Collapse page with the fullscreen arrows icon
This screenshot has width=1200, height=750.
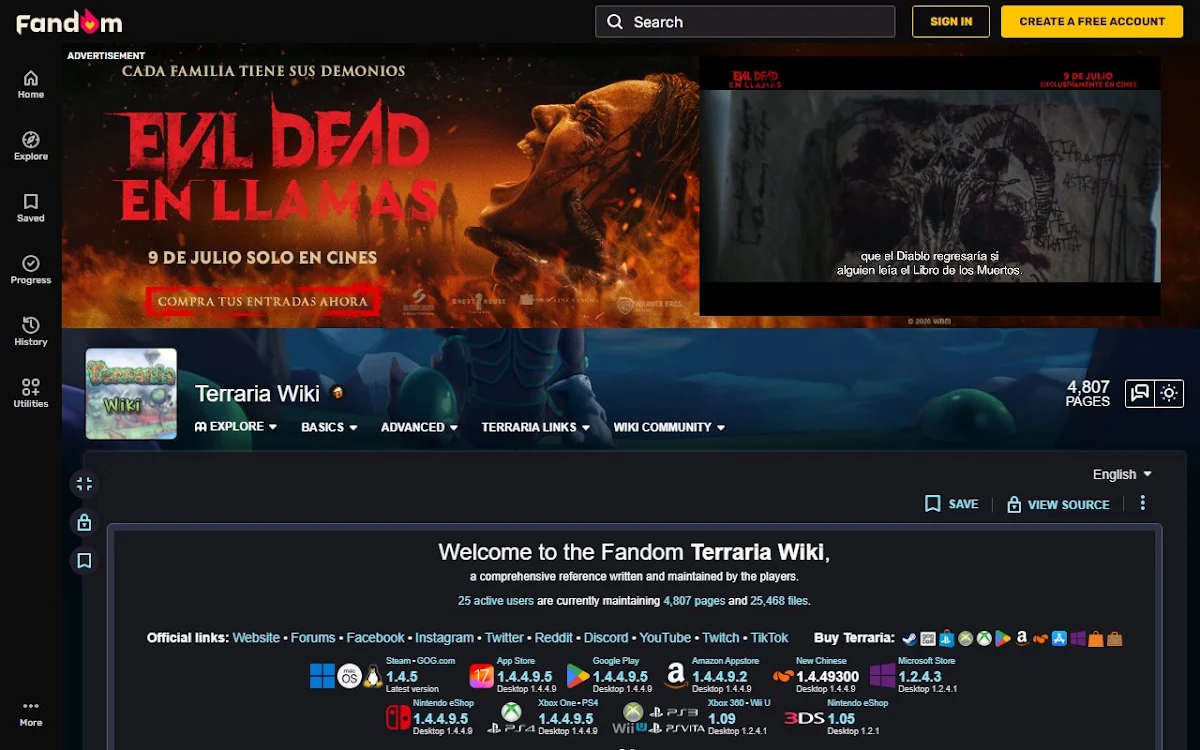pyautogui.click(x=84, y=484)
